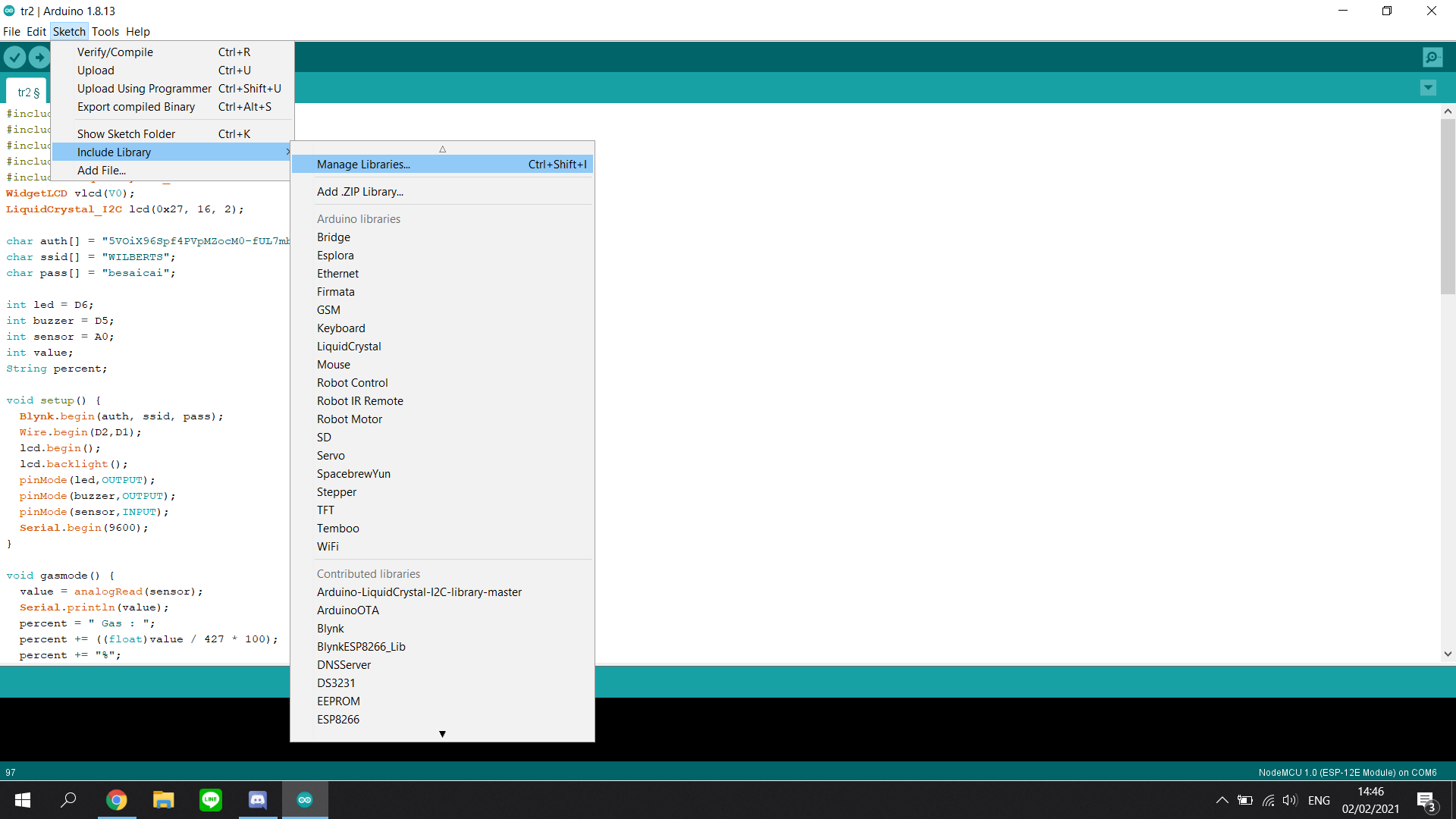Open Discord from the taskbar
The image size is (1456, 819).
pos(258,800)
